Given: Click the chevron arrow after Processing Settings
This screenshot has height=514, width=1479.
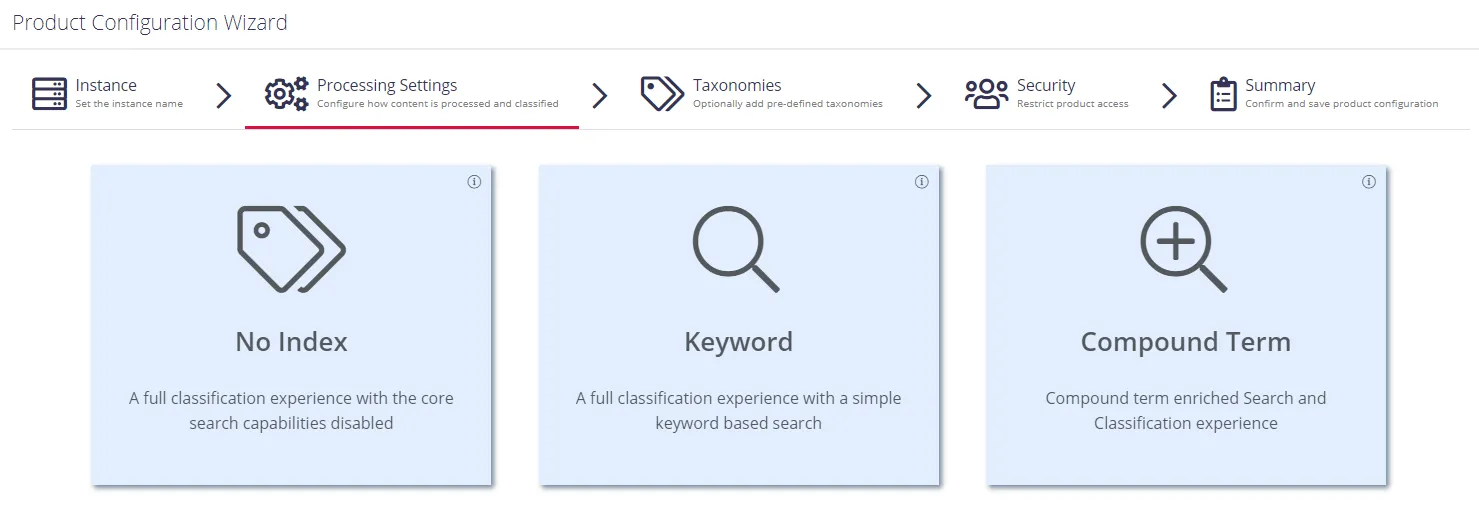Looking at the screenshot, I should [x=600, y=95].
